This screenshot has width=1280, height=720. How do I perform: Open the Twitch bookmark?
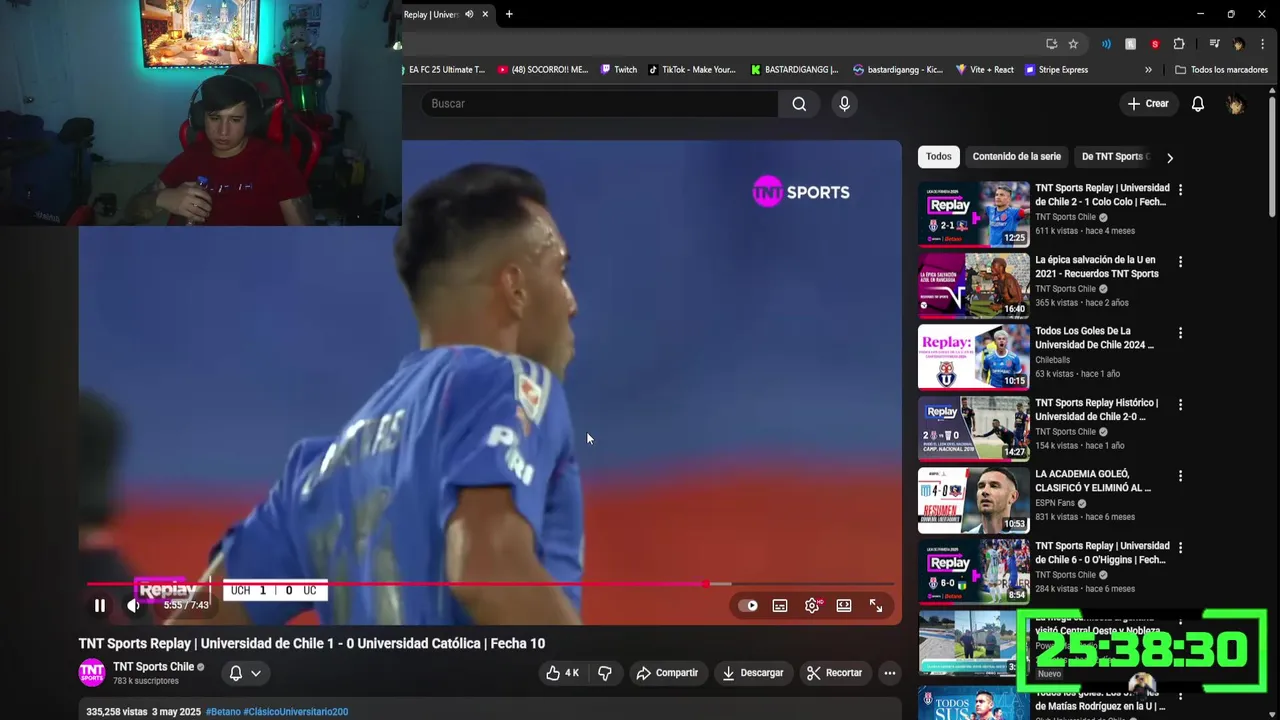(x=619, y=70)
